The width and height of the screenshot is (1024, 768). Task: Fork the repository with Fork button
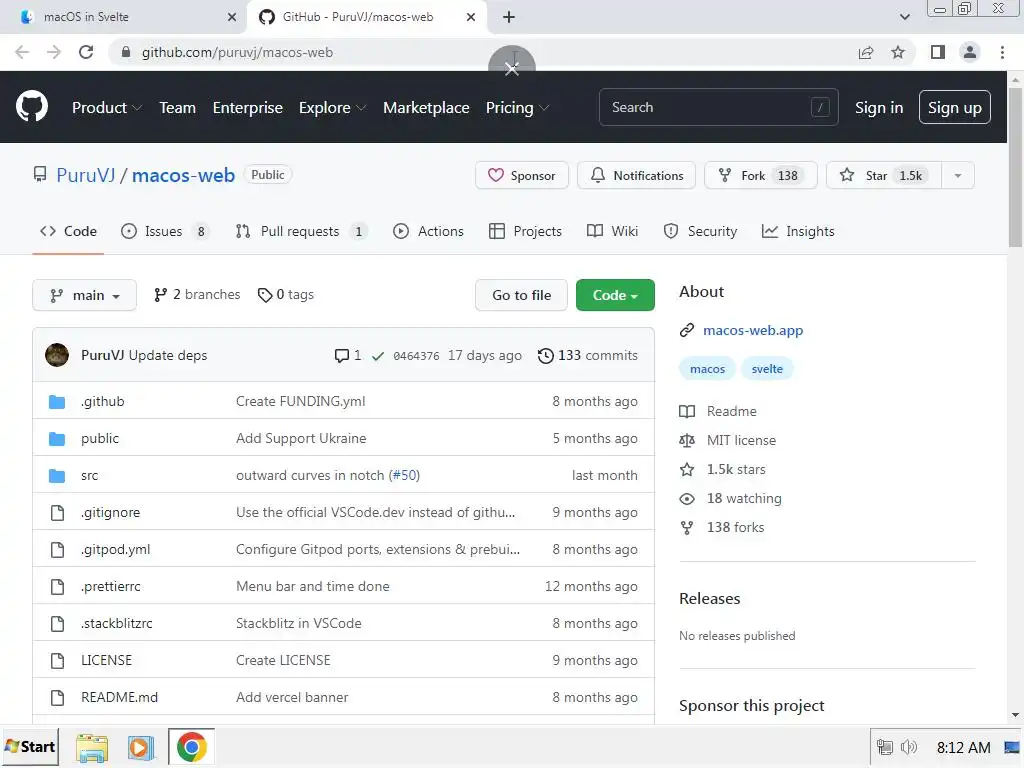(760, 176)
